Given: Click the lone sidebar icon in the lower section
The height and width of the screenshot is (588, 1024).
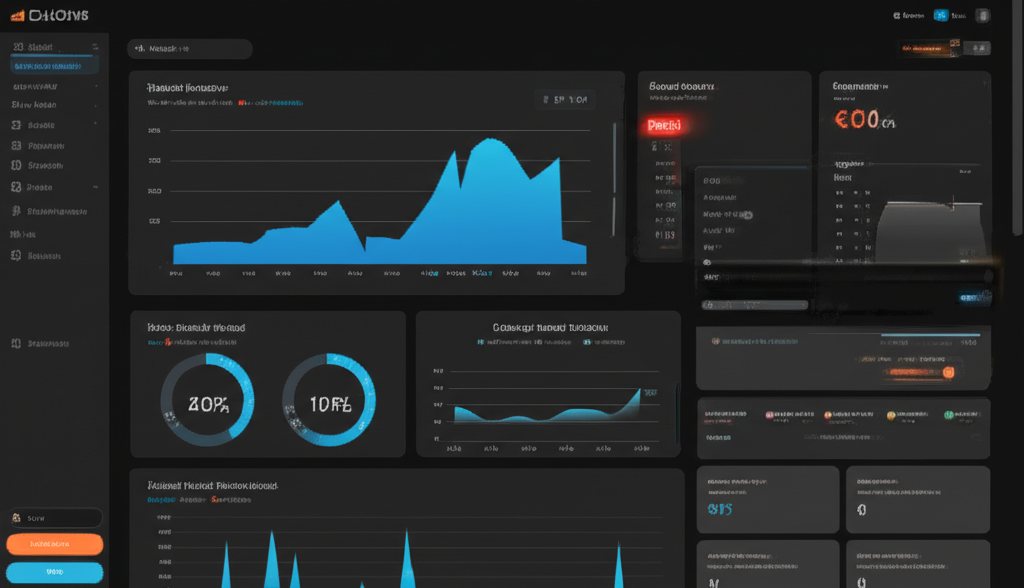Looking at the screenshot, I should point(16,343).
